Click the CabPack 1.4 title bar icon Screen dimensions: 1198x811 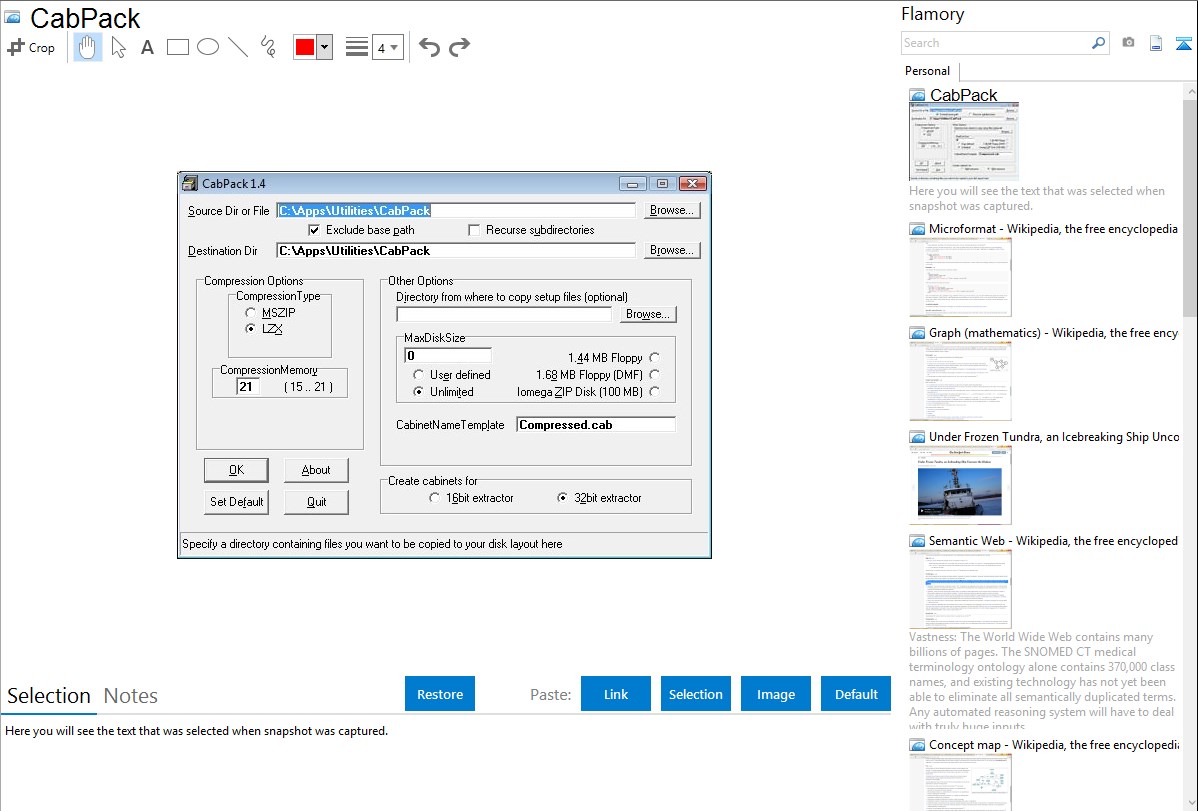[189, 183]
